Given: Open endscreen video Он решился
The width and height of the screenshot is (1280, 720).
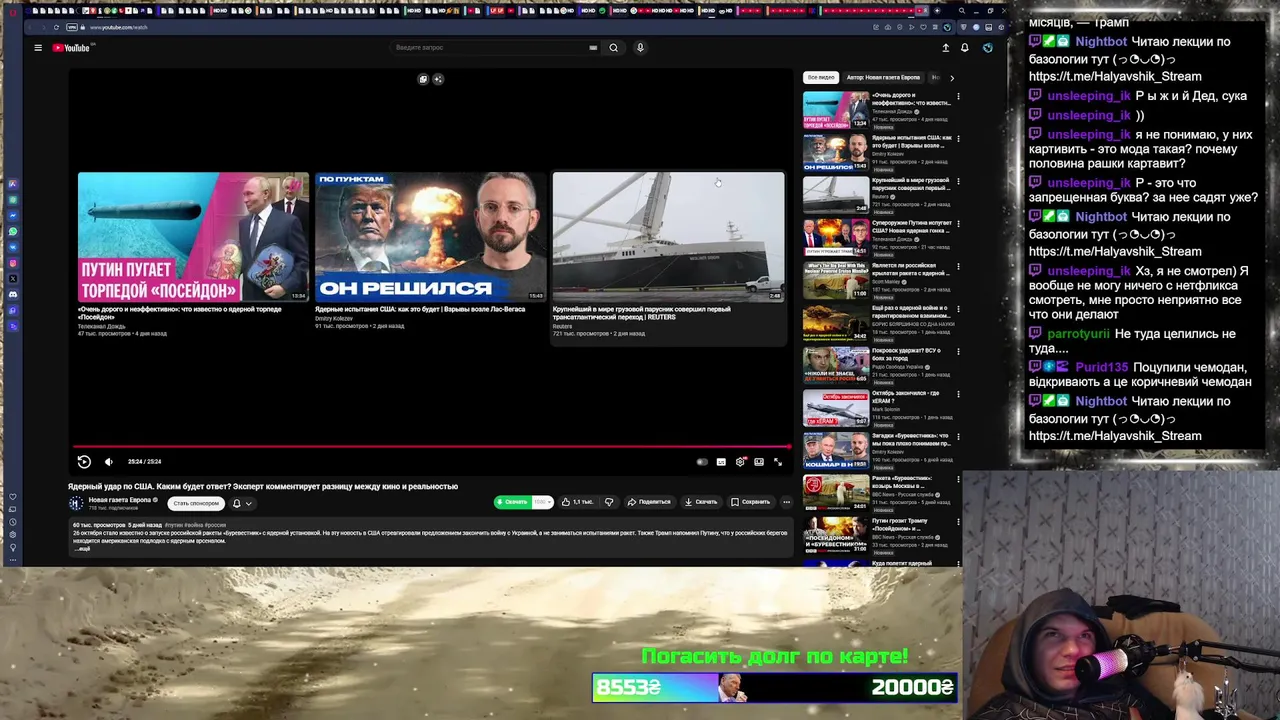Looking at the screenshot, I should pos(431,237).
